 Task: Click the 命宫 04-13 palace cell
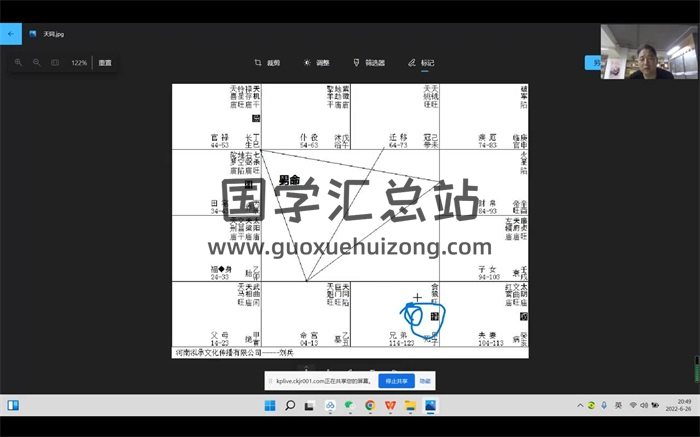(306, 314)
